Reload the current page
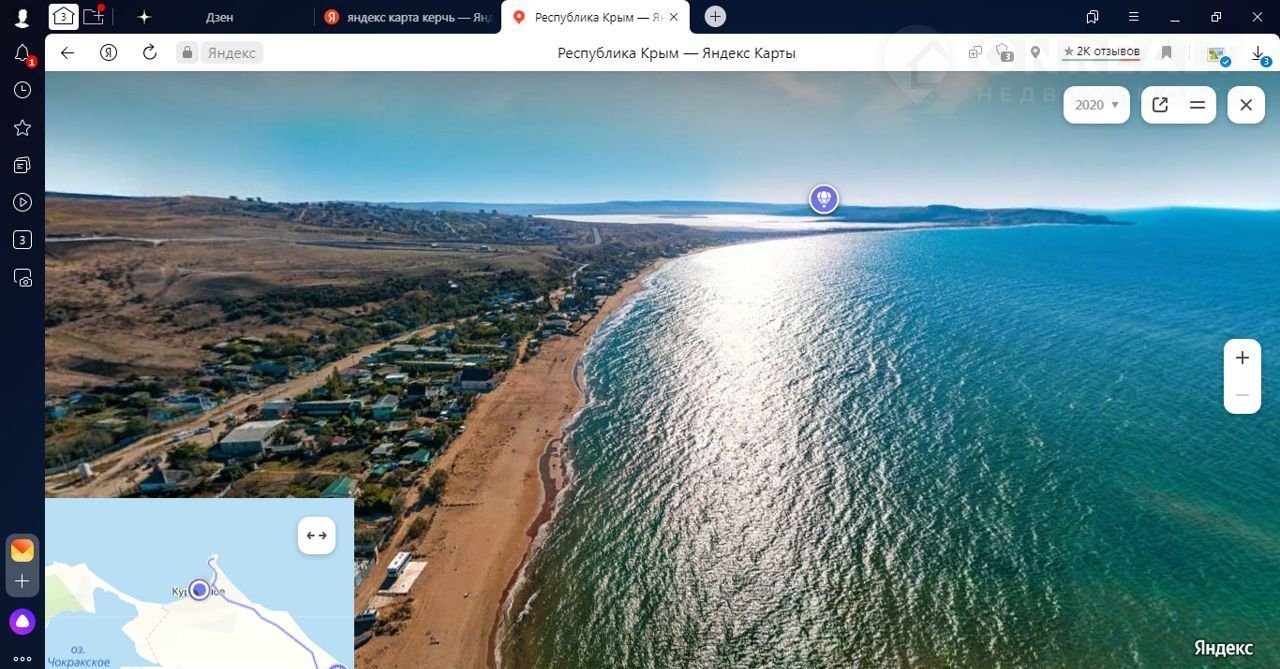 tap(150, 53)
